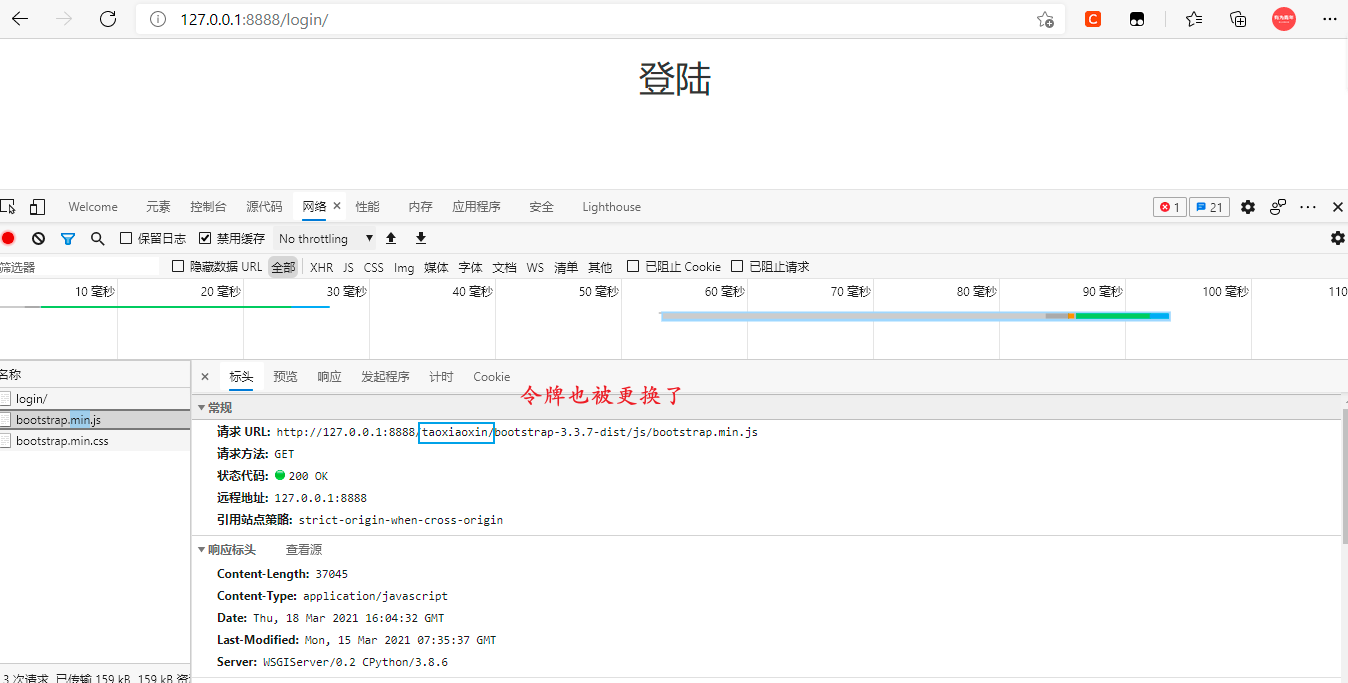Import a HAR file with upload arrow
Viewport: 1348px width, 683px height.
(x=391, y=238)
